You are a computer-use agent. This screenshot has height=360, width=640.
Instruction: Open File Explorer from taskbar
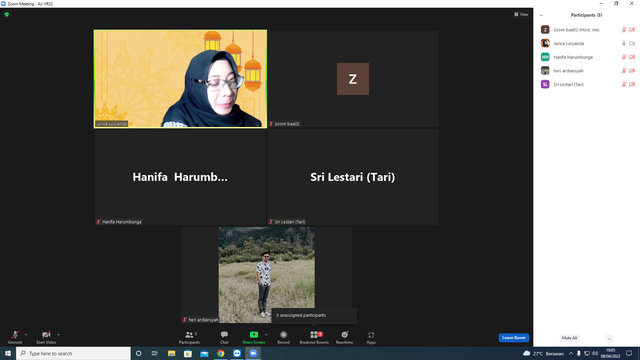(x=171, y=353)
